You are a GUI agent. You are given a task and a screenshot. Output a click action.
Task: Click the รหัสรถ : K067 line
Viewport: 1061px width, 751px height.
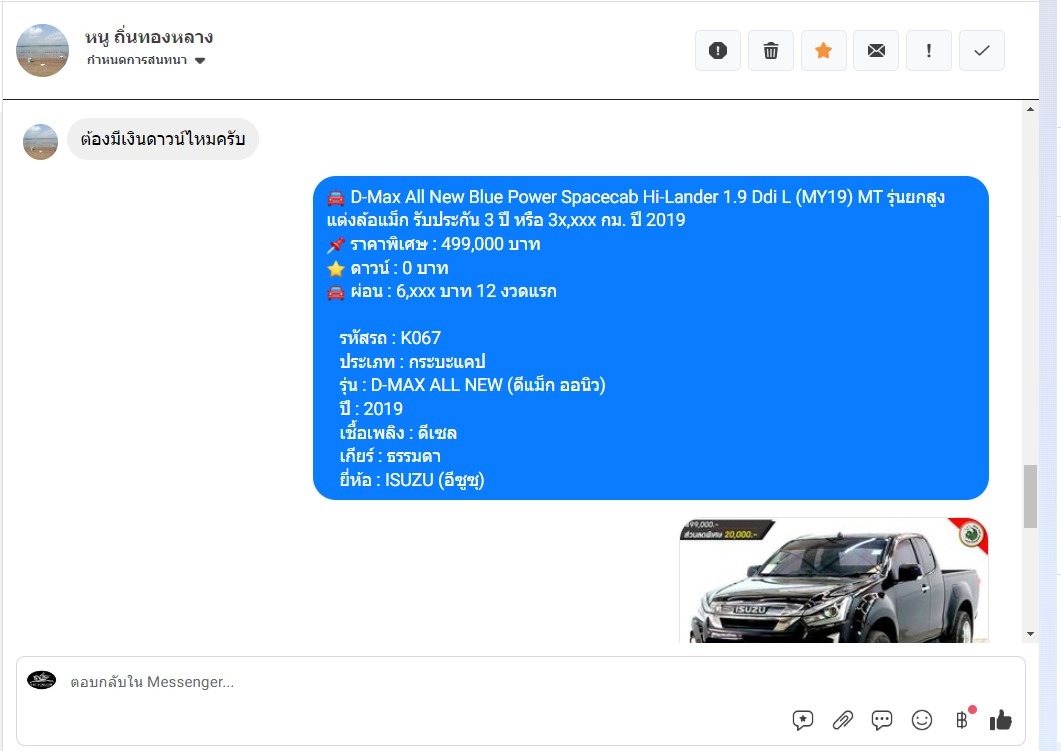point(390,338)
